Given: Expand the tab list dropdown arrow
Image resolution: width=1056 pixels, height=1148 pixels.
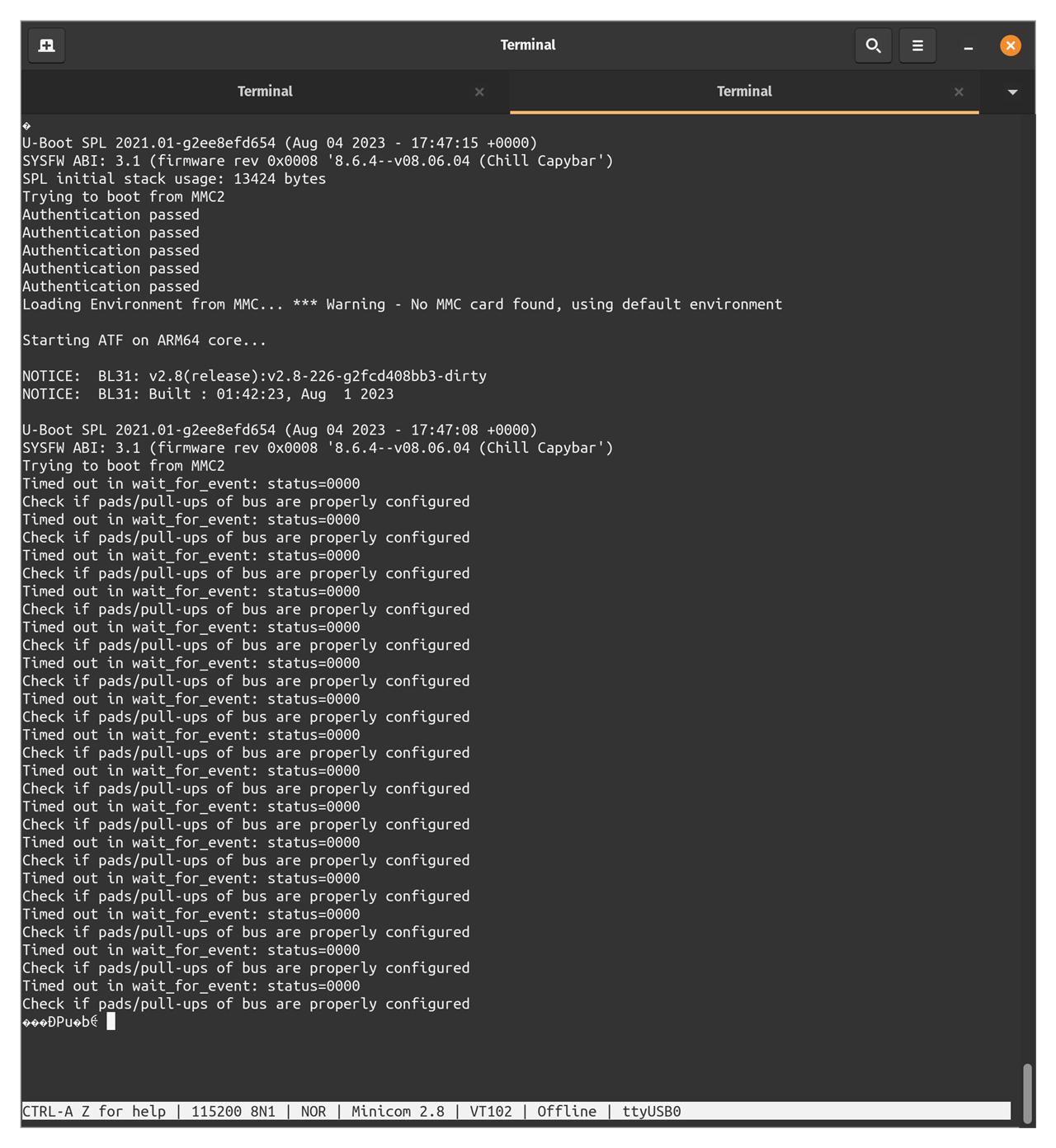Looking at the screenshot, I should pos(1012,92).
